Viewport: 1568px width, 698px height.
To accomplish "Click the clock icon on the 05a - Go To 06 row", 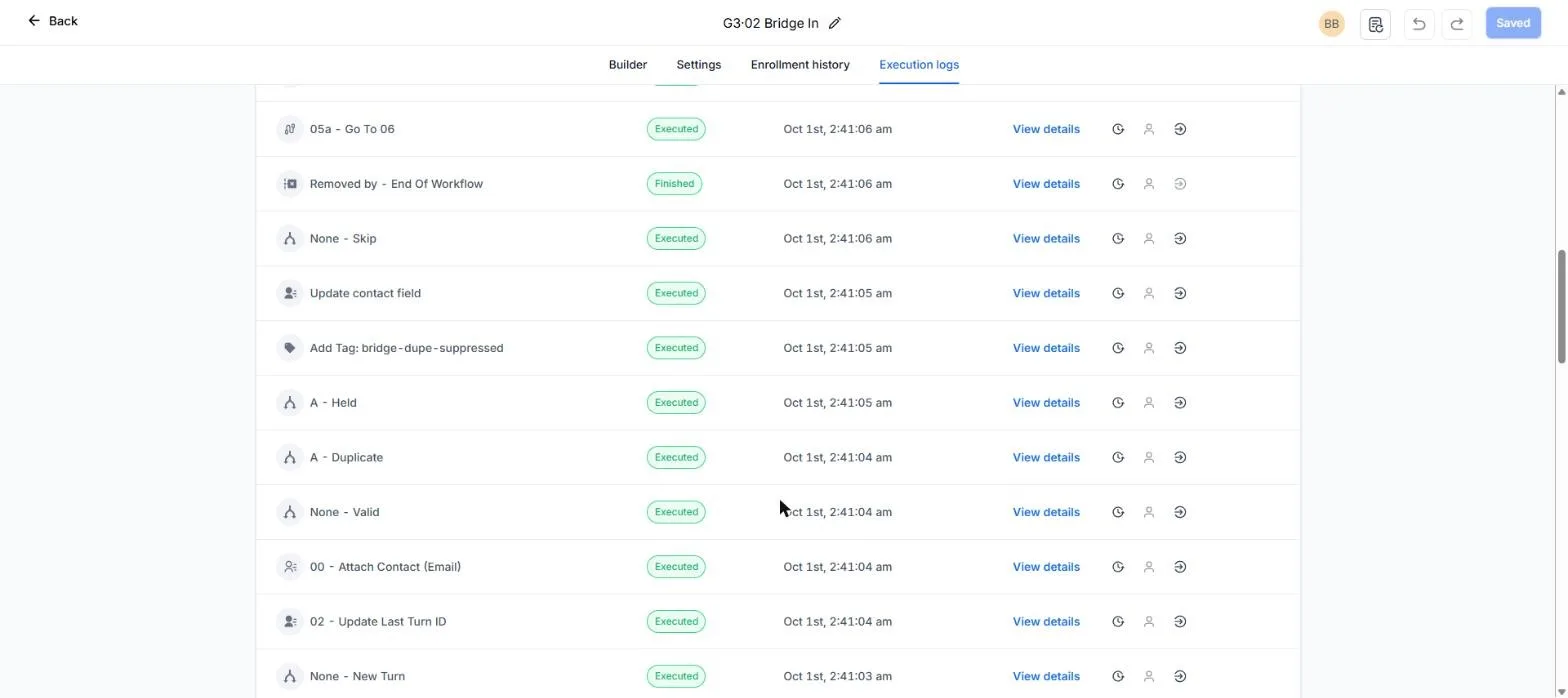I will [x=1118, y=129].
